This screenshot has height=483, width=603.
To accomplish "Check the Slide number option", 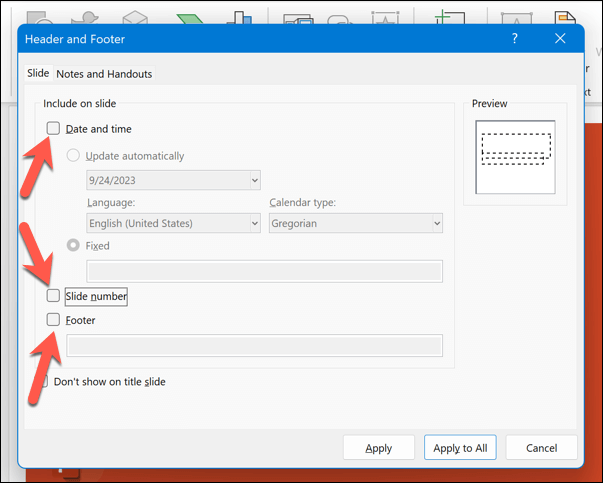I will coord(54,296).
